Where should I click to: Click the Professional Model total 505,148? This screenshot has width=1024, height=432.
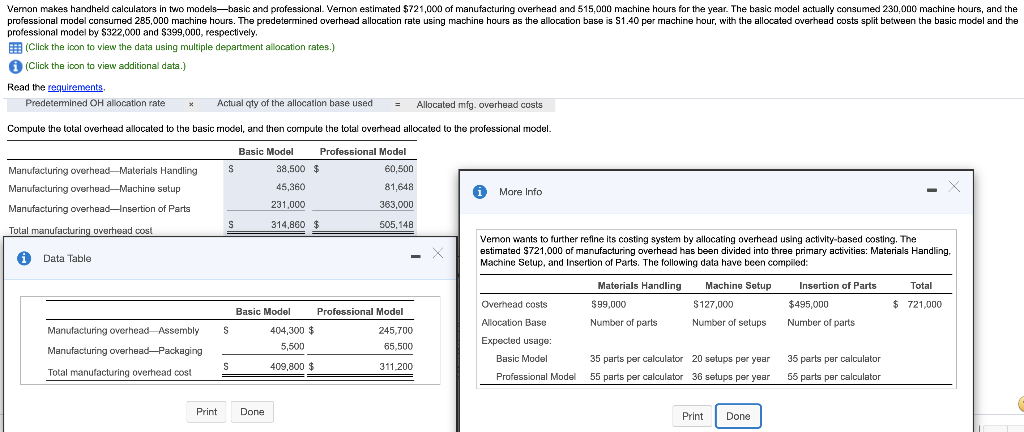(x=396, y=224)
